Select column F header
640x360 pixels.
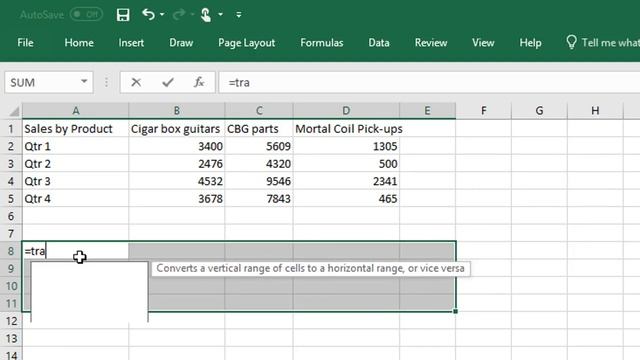[x=484, y=111]
